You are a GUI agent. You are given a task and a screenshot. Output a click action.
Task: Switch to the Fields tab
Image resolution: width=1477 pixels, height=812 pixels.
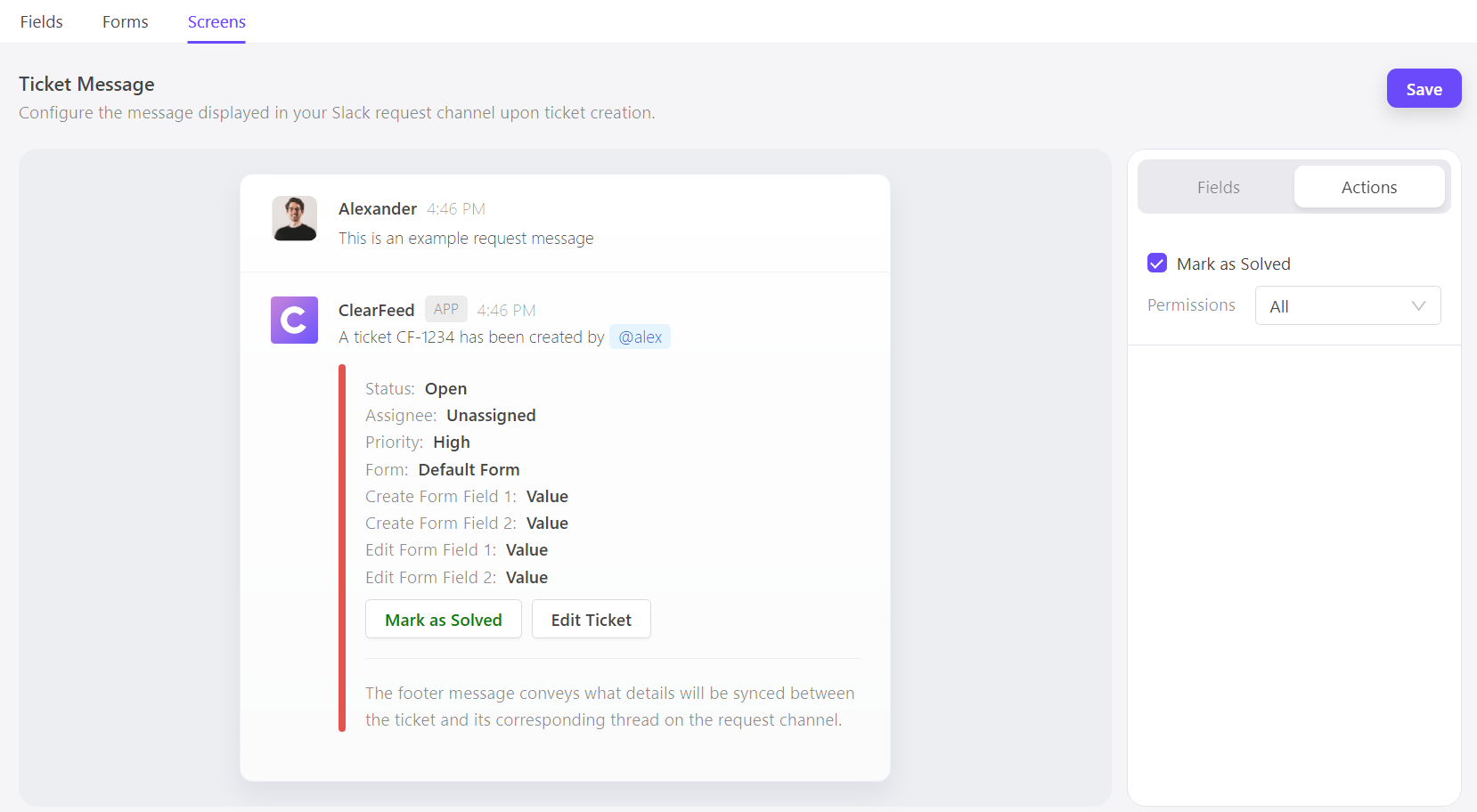pyautogui.click(x=41, y=22)
